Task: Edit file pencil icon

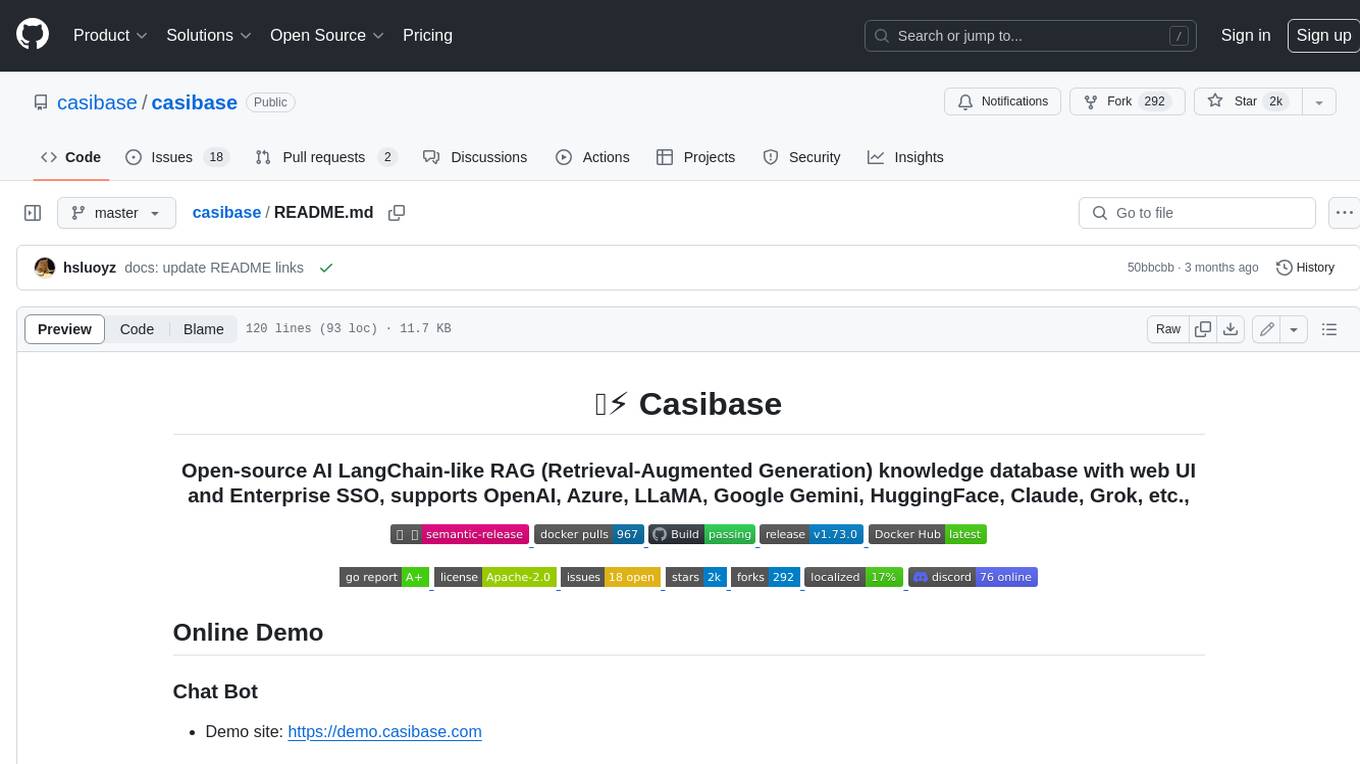Action: 1267,329
